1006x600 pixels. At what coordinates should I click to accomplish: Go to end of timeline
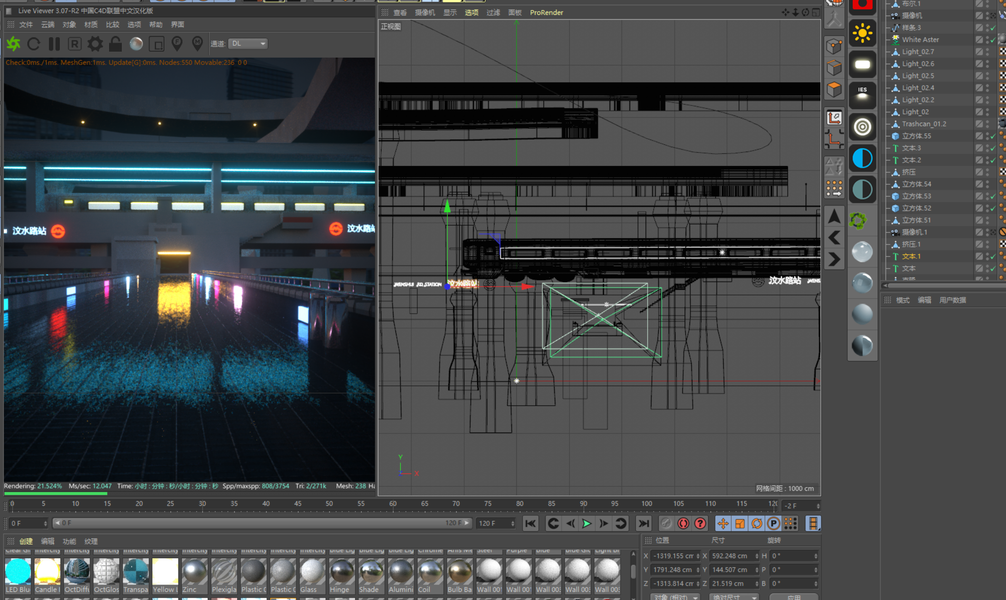point(644,524)
